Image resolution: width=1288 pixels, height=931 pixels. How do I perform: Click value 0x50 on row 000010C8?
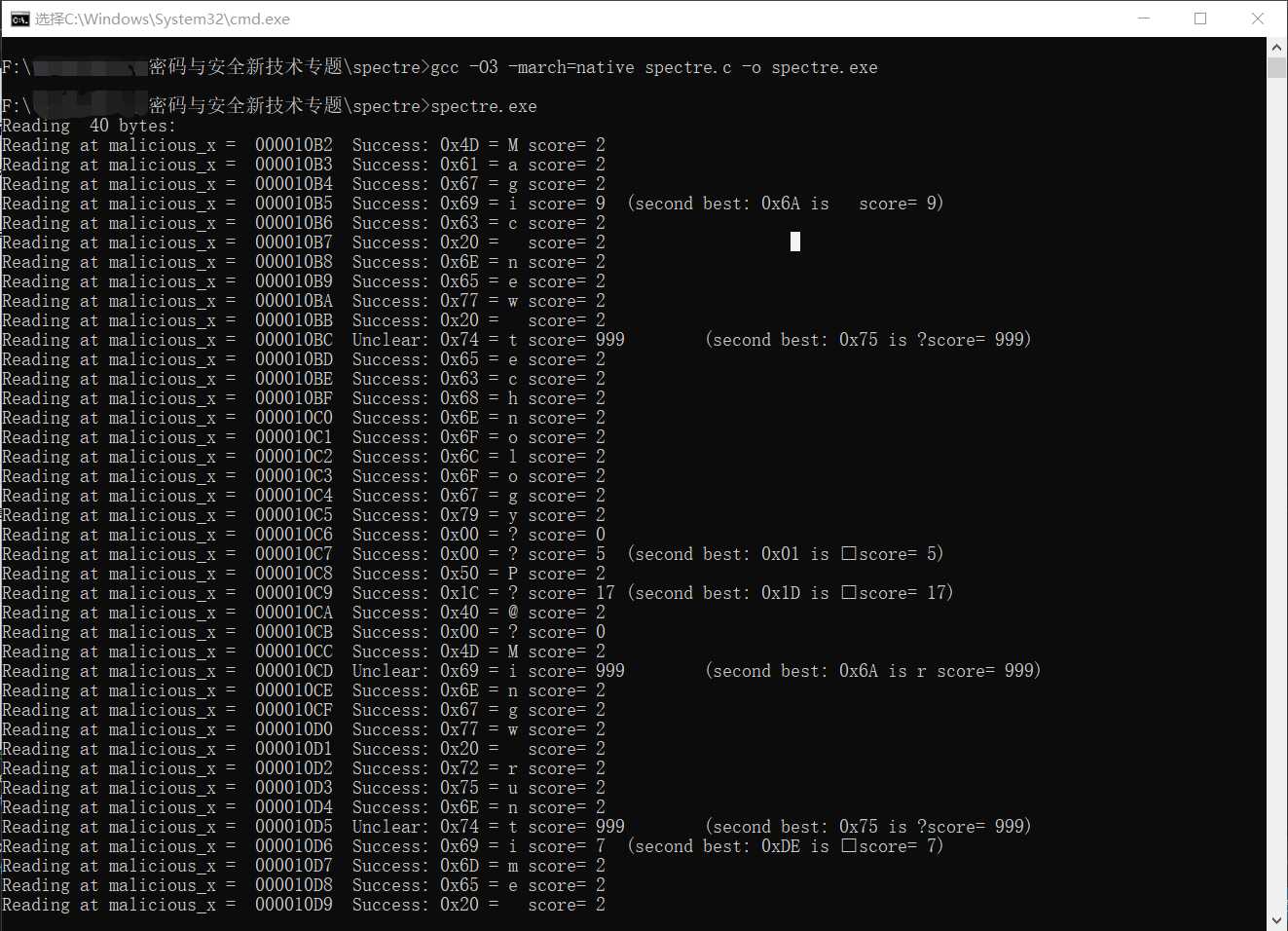pos(460,574)
